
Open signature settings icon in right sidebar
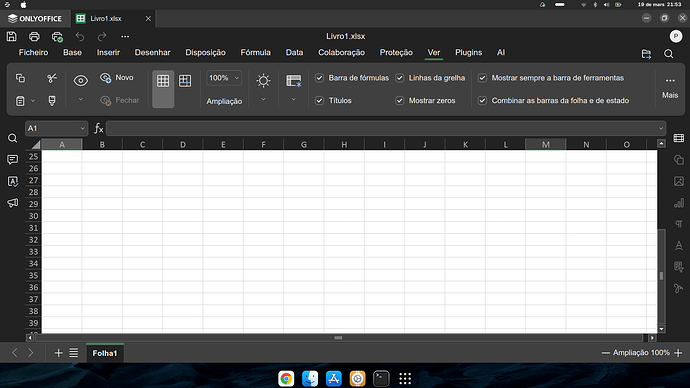tap(679, 288)
